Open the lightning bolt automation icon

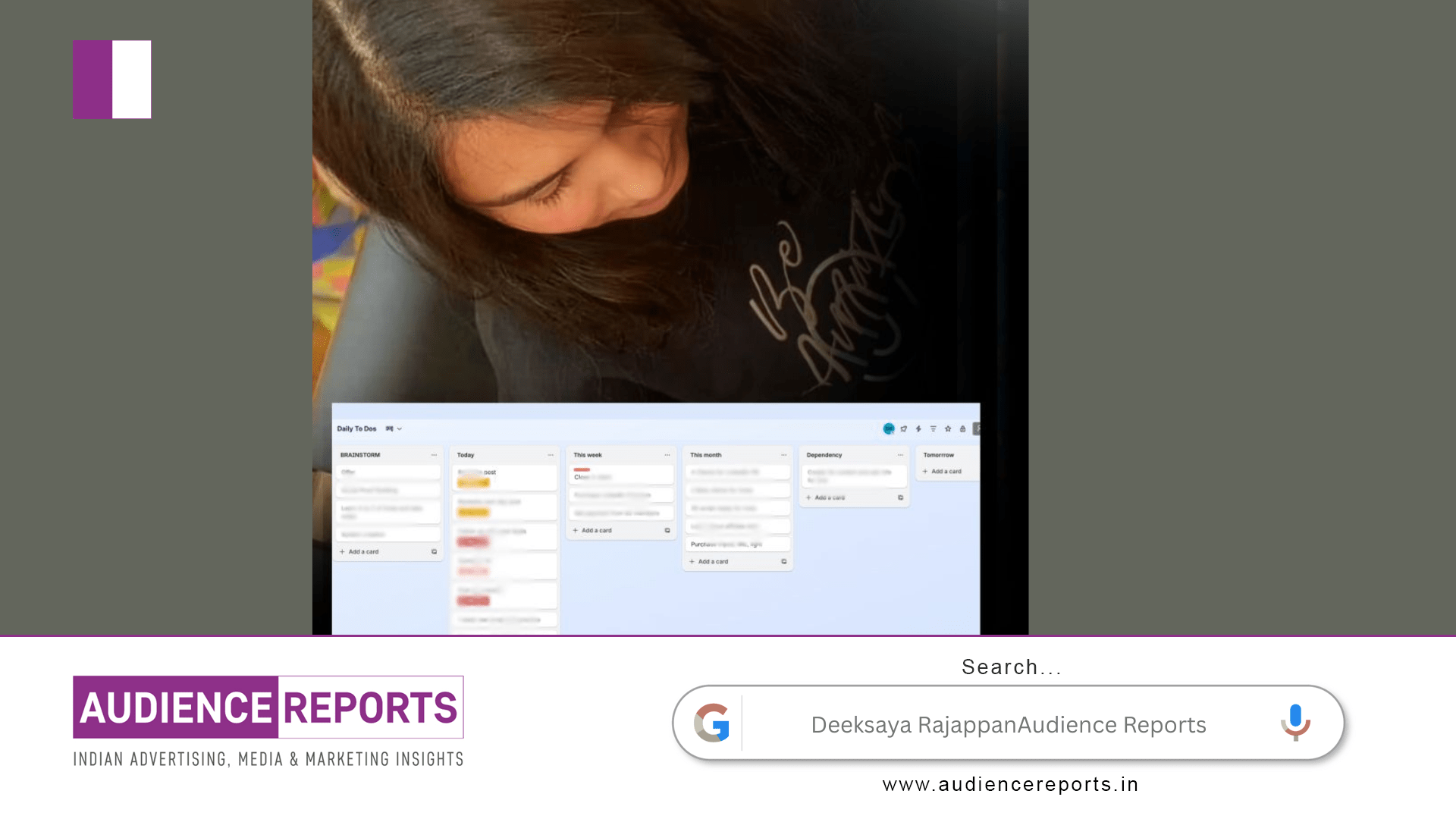(x=918, y=428)
